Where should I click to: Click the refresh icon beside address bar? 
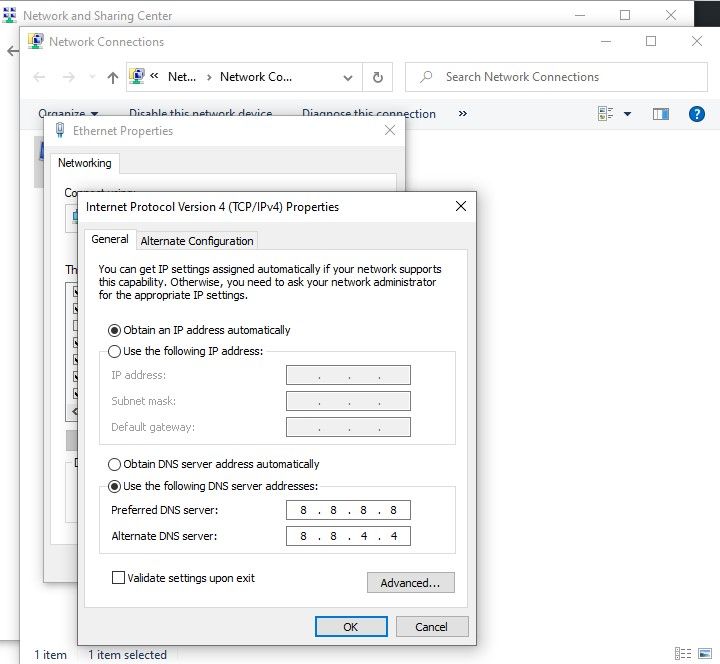tap(377, 77)
